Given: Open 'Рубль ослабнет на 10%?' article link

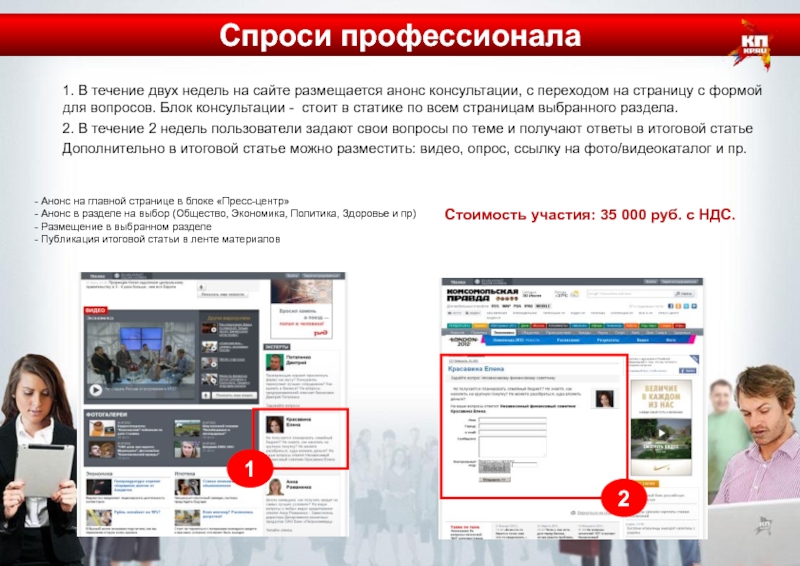Looking at the screenshot, I should tap(137, 511).
